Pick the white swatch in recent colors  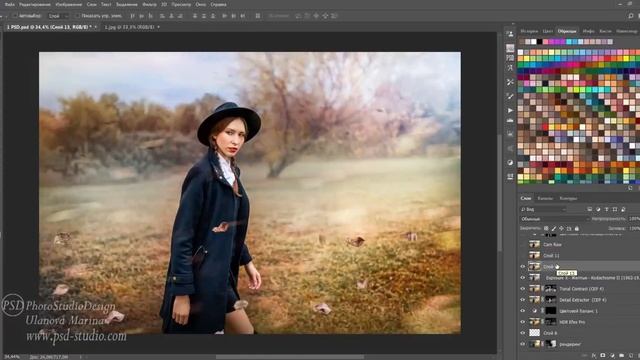[533, 42]
